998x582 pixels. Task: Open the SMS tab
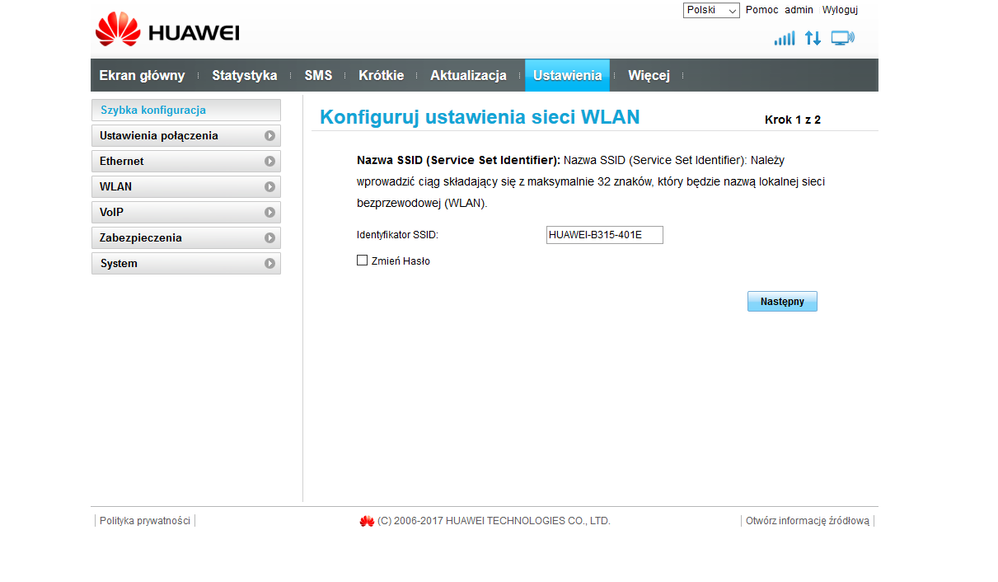click(318, 75)
